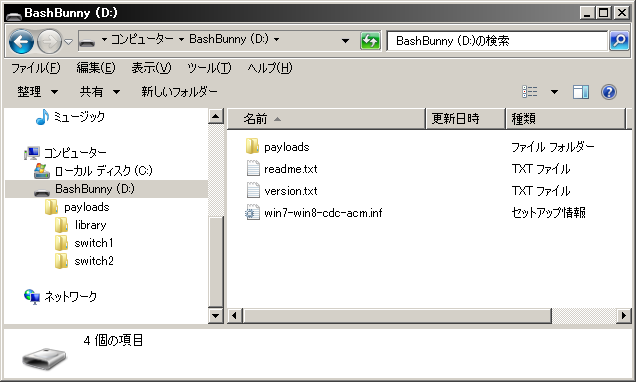The width and height of the screenshot is (636, 382).
Task: Click the version.txt document icon
Action: point(253,190)
